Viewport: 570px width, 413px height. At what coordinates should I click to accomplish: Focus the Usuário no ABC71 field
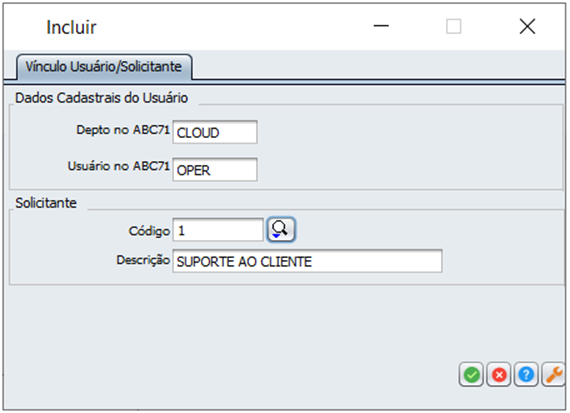pyautogui.click(x=215, y=169)
